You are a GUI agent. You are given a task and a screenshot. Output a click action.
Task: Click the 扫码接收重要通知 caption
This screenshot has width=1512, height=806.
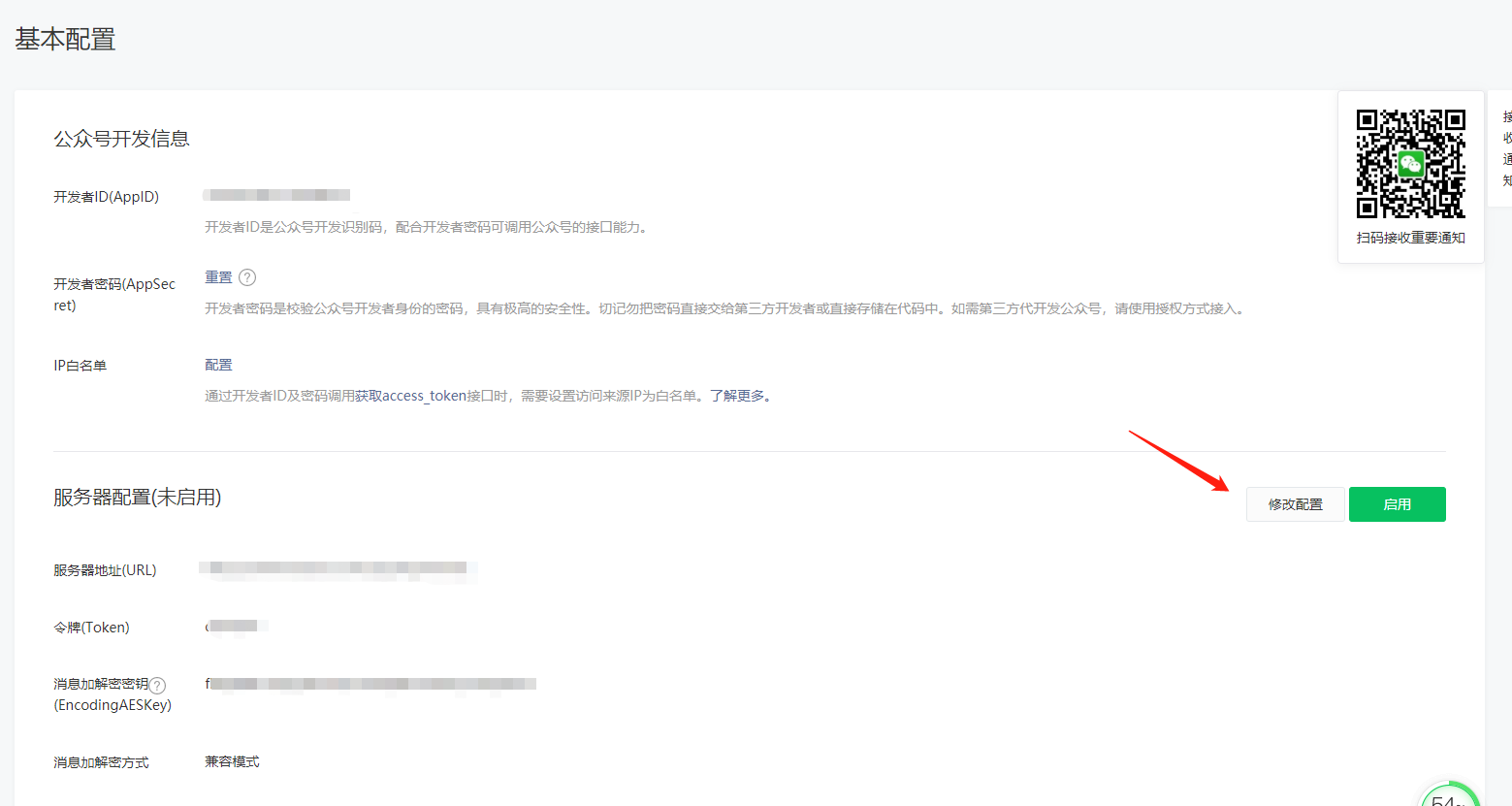tap(1410, 238)
